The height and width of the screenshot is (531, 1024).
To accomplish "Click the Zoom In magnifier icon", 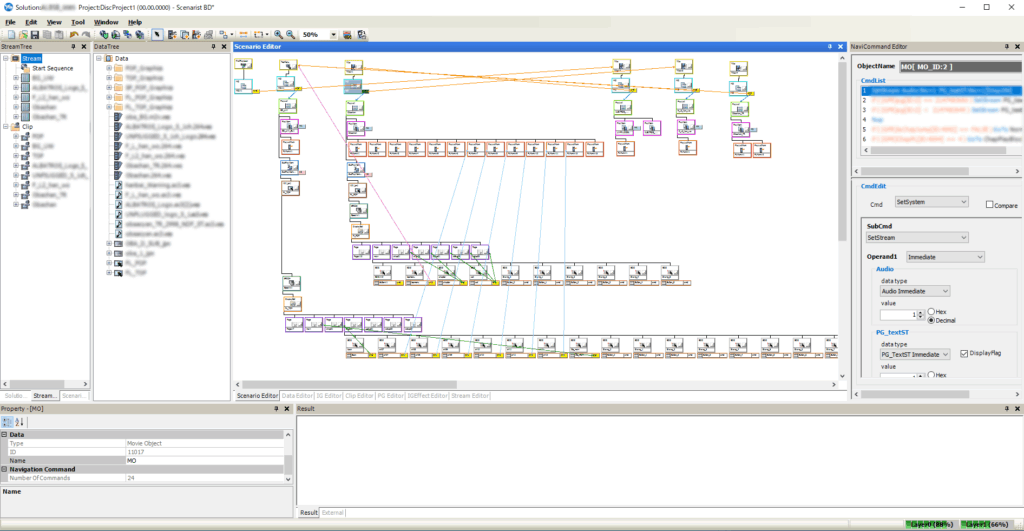I will pyautogui.click(x=279, y=35).
